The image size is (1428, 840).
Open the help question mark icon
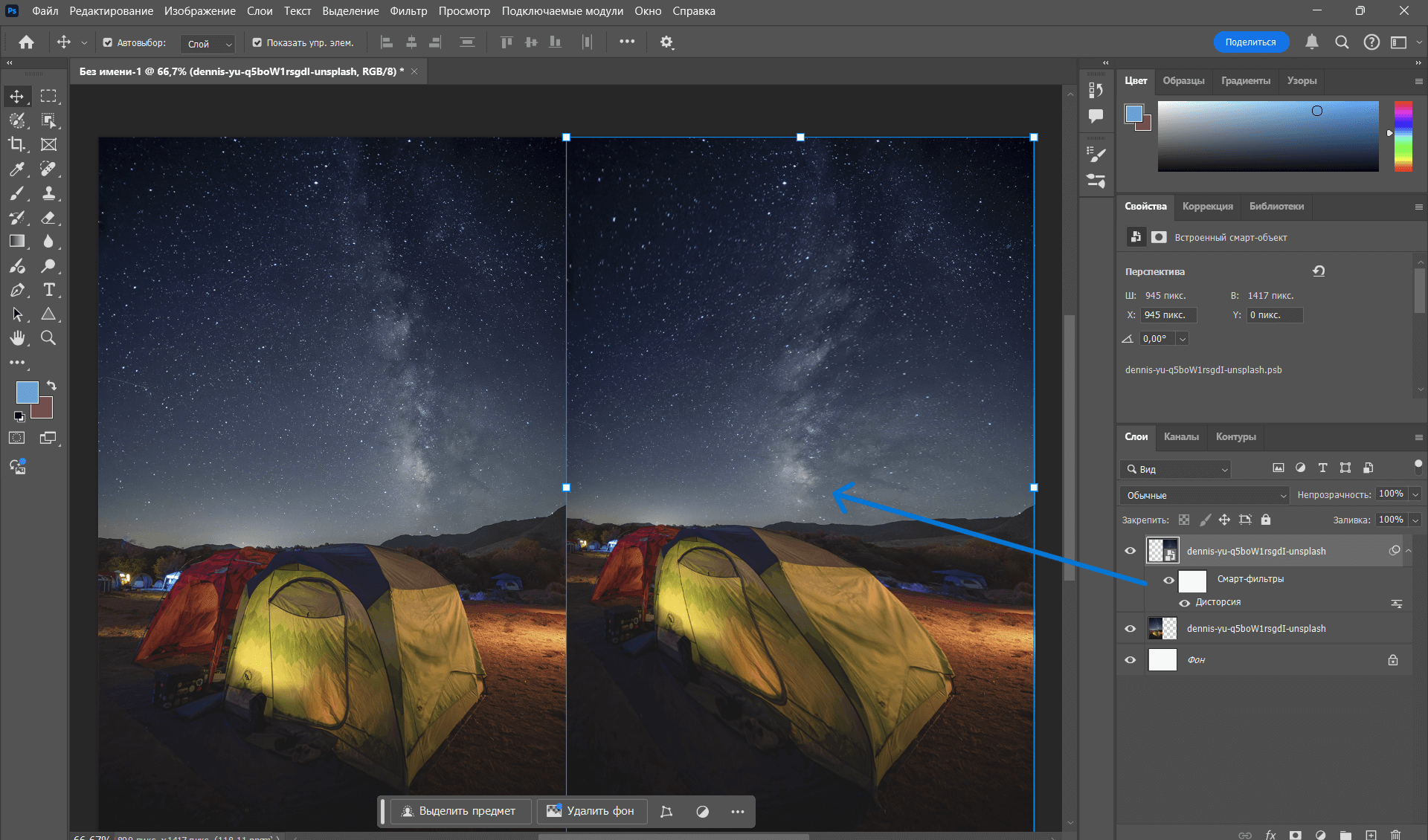1371,42
